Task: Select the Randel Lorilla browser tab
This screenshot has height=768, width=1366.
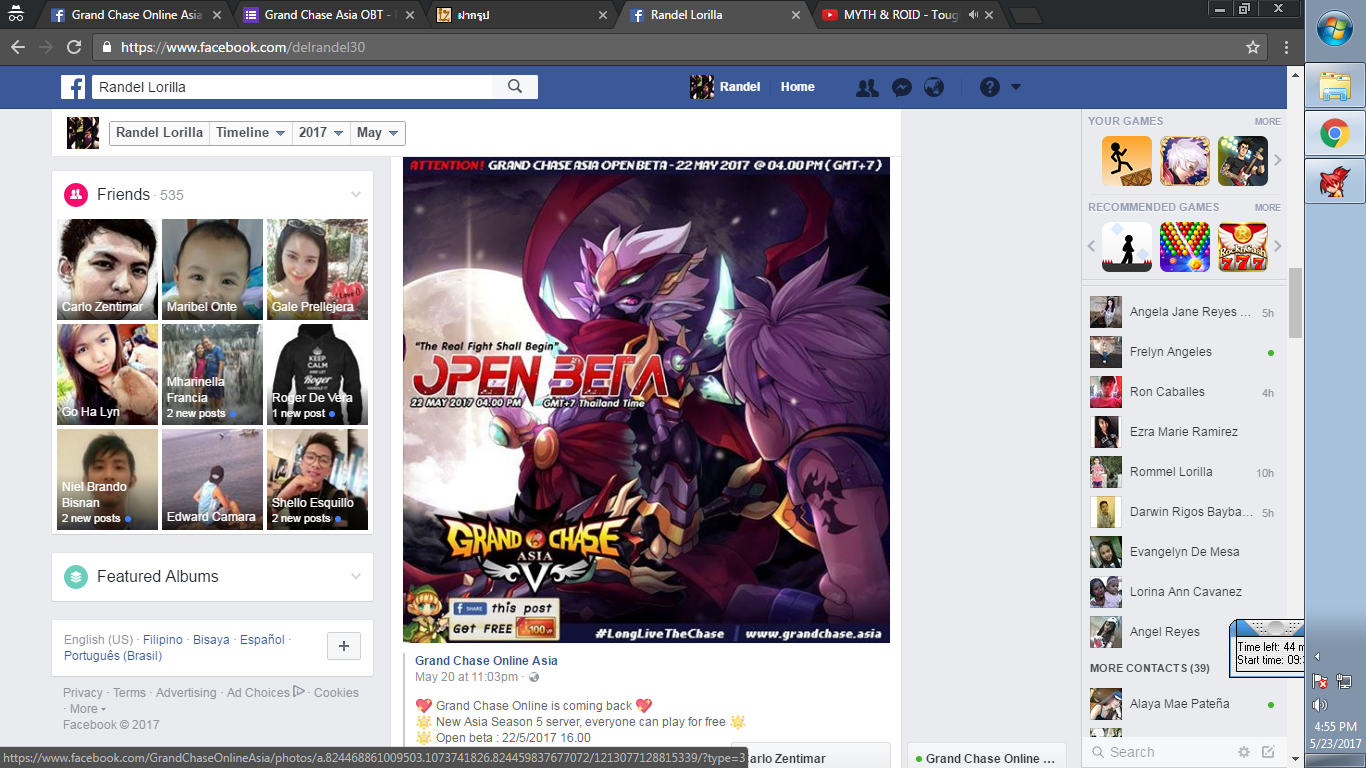Action: (716, 15)
